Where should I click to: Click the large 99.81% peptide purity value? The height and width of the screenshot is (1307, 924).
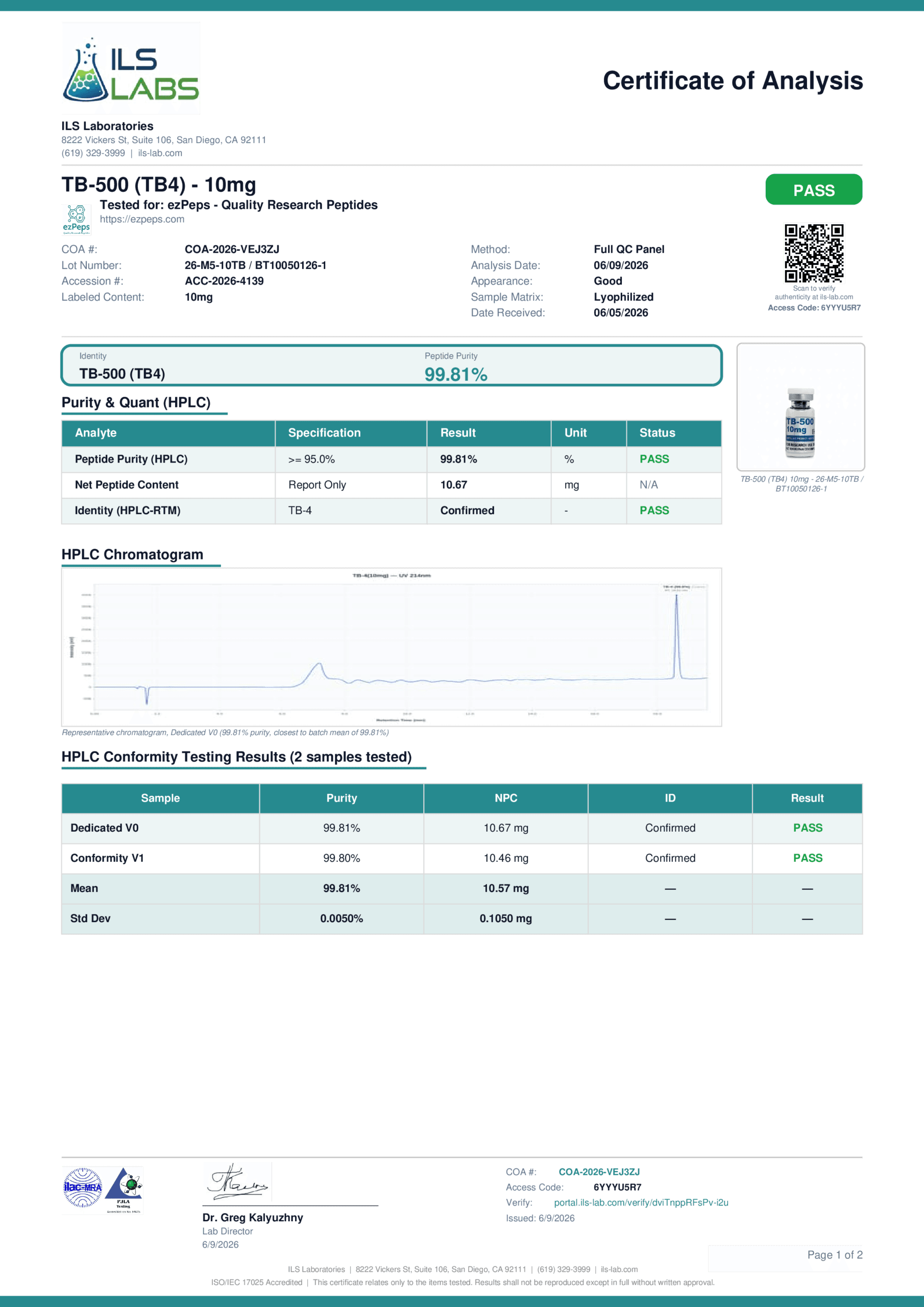pyautogui.click(x=455, y=375)
